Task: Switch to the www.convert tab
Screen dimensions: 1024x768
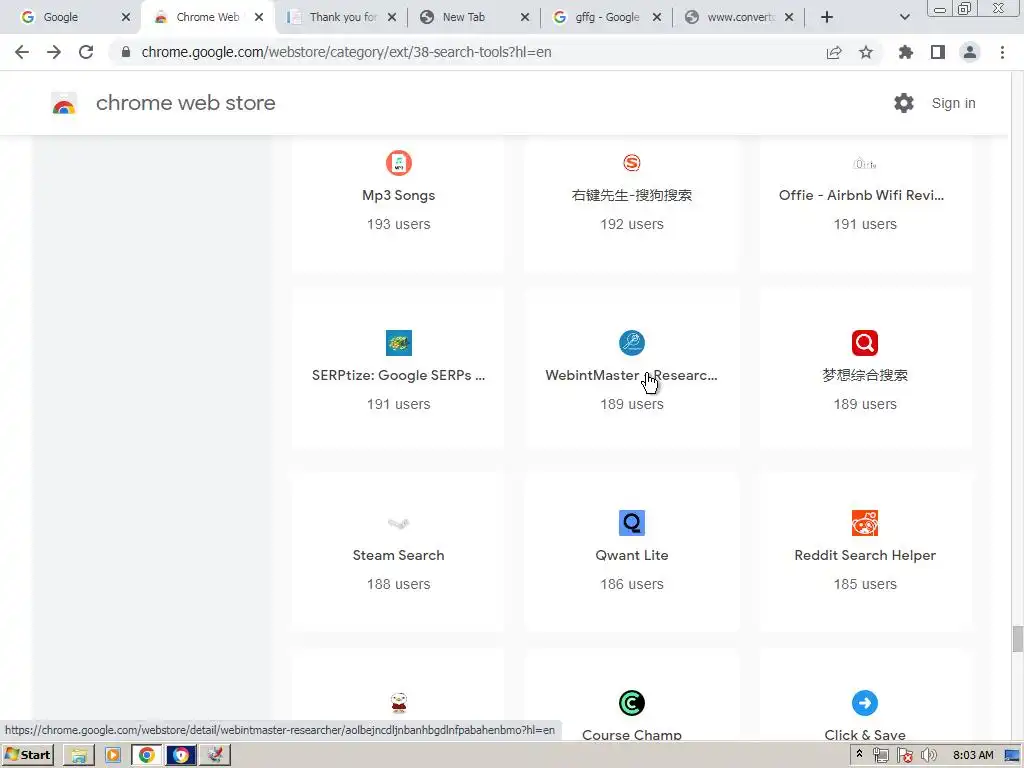Action: pos(741,17)
